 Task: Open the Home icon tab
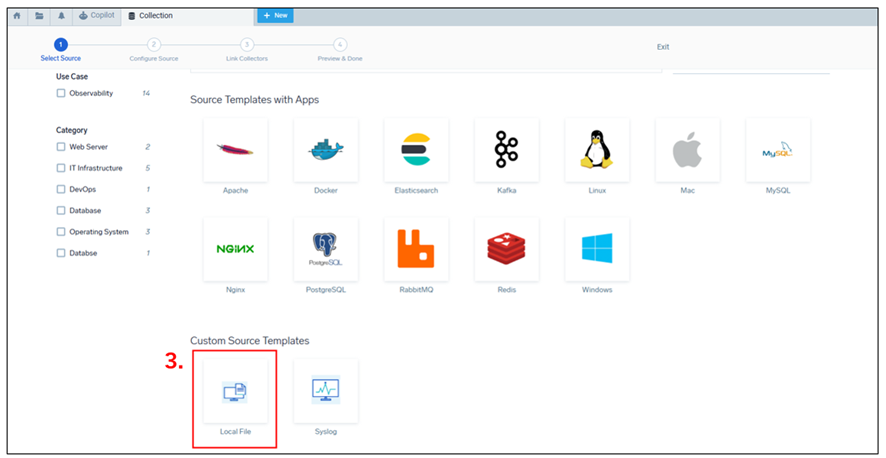tap(17, 16)
